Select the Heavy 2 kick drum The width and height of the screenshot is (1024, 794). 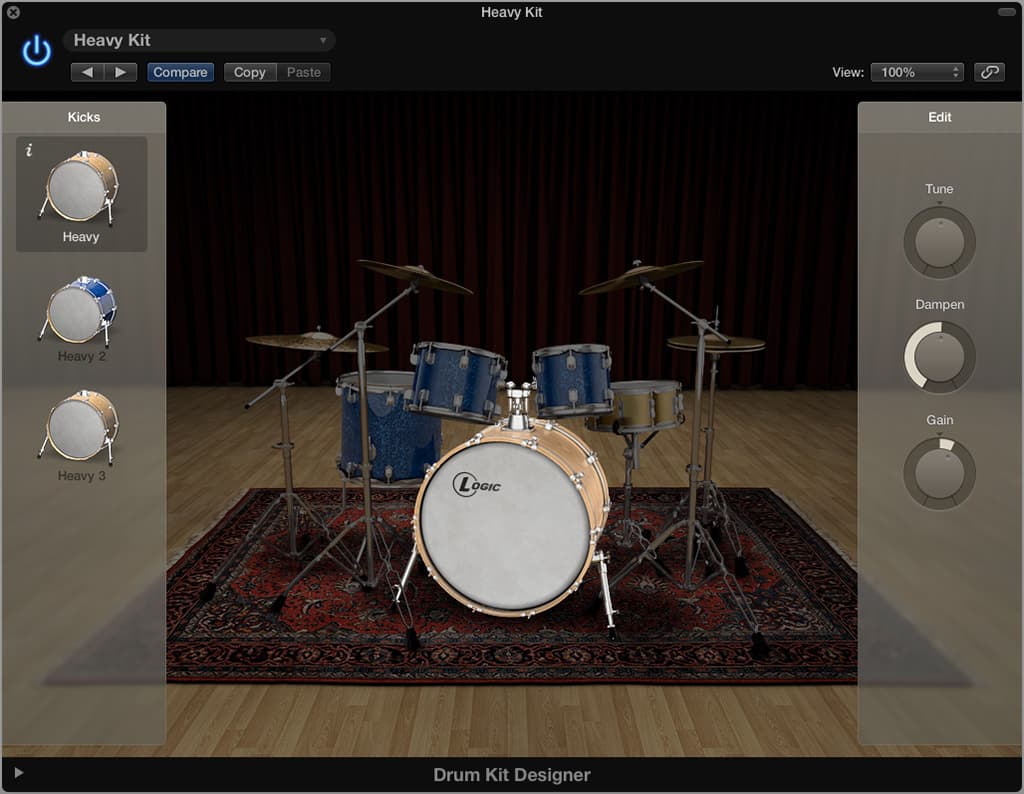click(x=81, y=319)
